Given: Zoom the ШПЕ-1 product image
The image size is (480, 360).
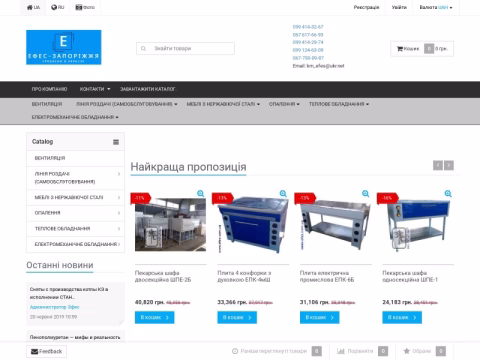Looking at the screenshot, I should coord(448,193).
